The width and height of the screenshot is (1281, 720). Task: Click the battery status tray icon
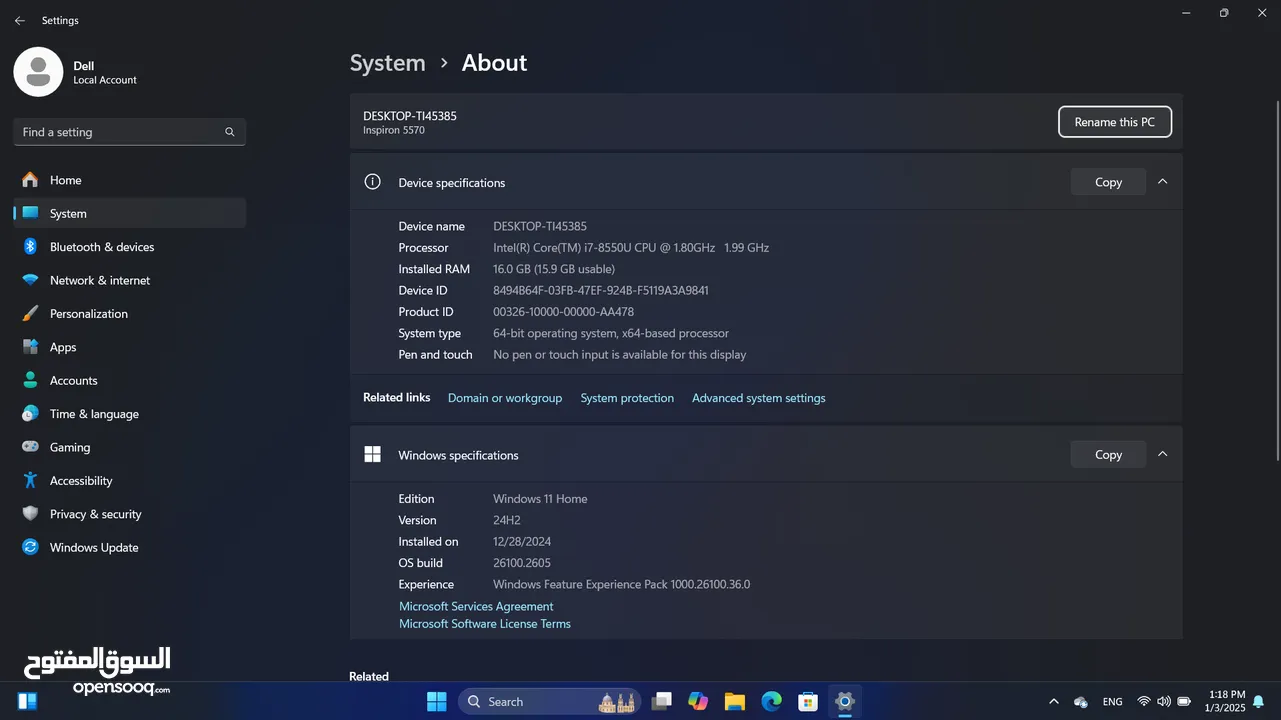pyautogui.click(x=1184, y=702)
